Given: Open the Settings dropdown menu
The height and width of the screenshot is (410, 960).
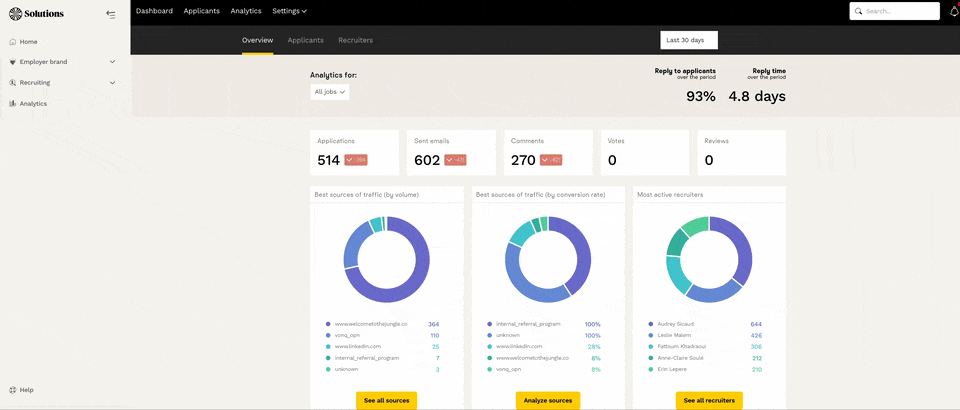Looking at the screenshot, I should coord(289,11).
